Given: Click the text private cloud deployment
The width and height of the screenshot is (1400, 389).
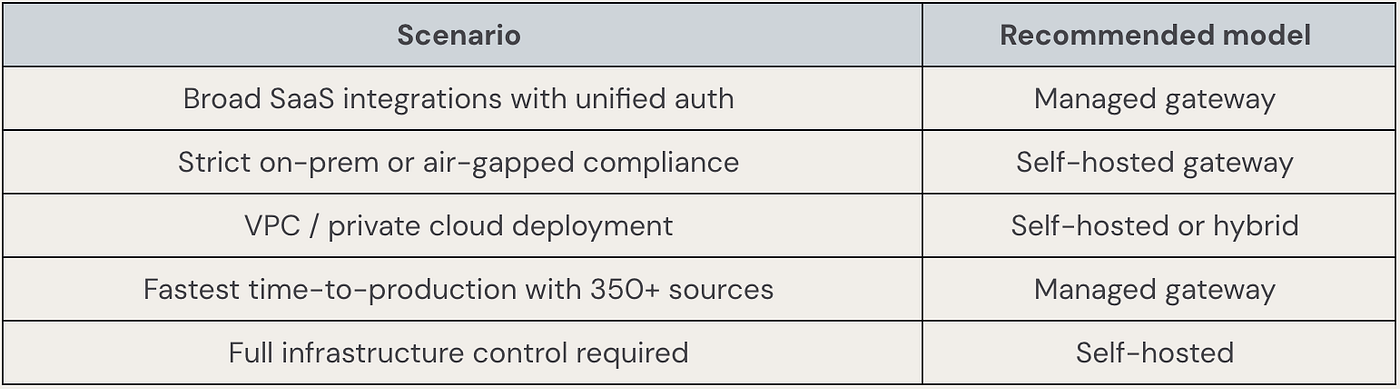Looking at the screenshot, I should 500,227.
